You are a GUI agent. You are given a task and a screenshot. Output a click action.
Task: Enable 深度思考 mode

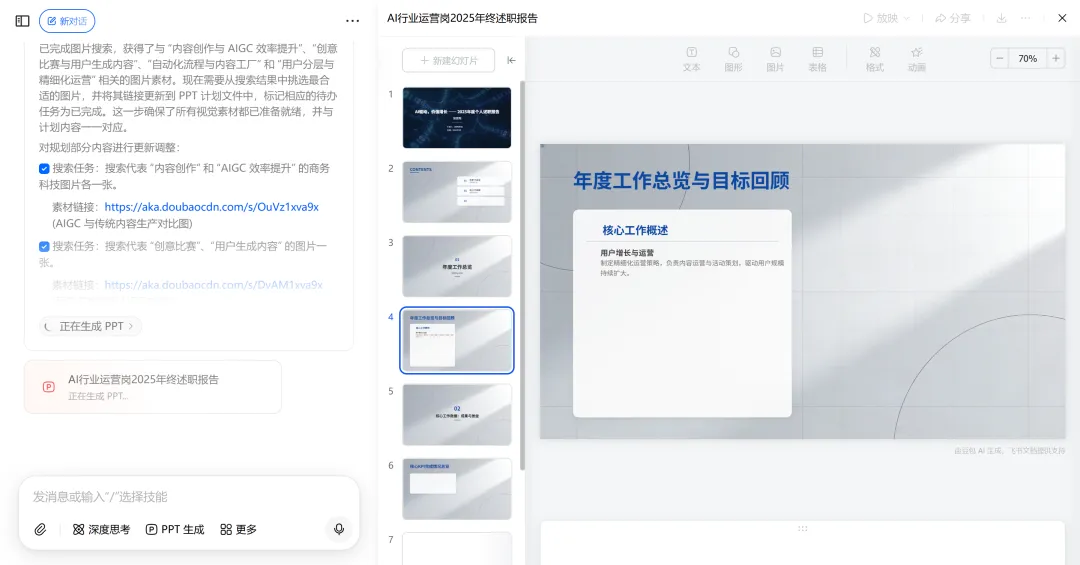(x=101, y=529)
